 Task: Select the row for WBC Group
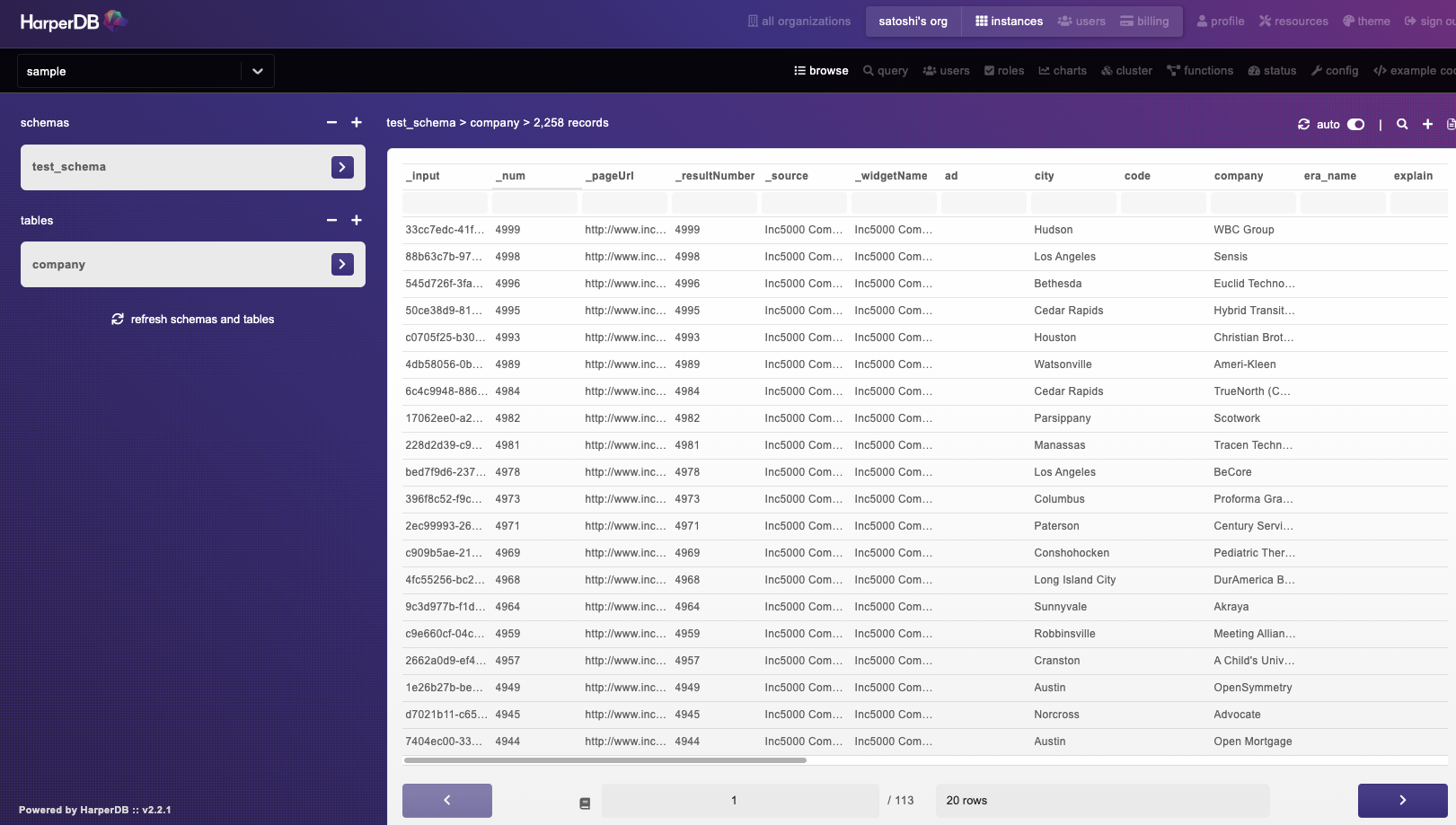(x=925, y=230)
